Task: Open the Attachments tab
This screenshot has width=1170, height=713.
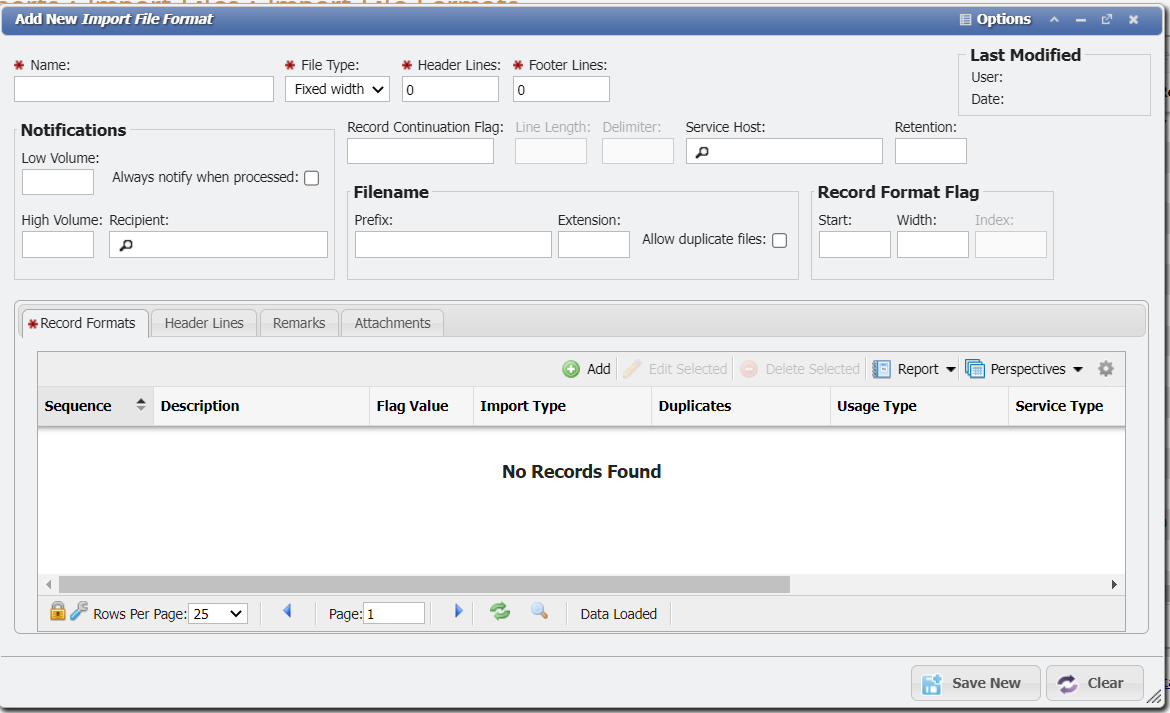Action: (x=391, y=322)
